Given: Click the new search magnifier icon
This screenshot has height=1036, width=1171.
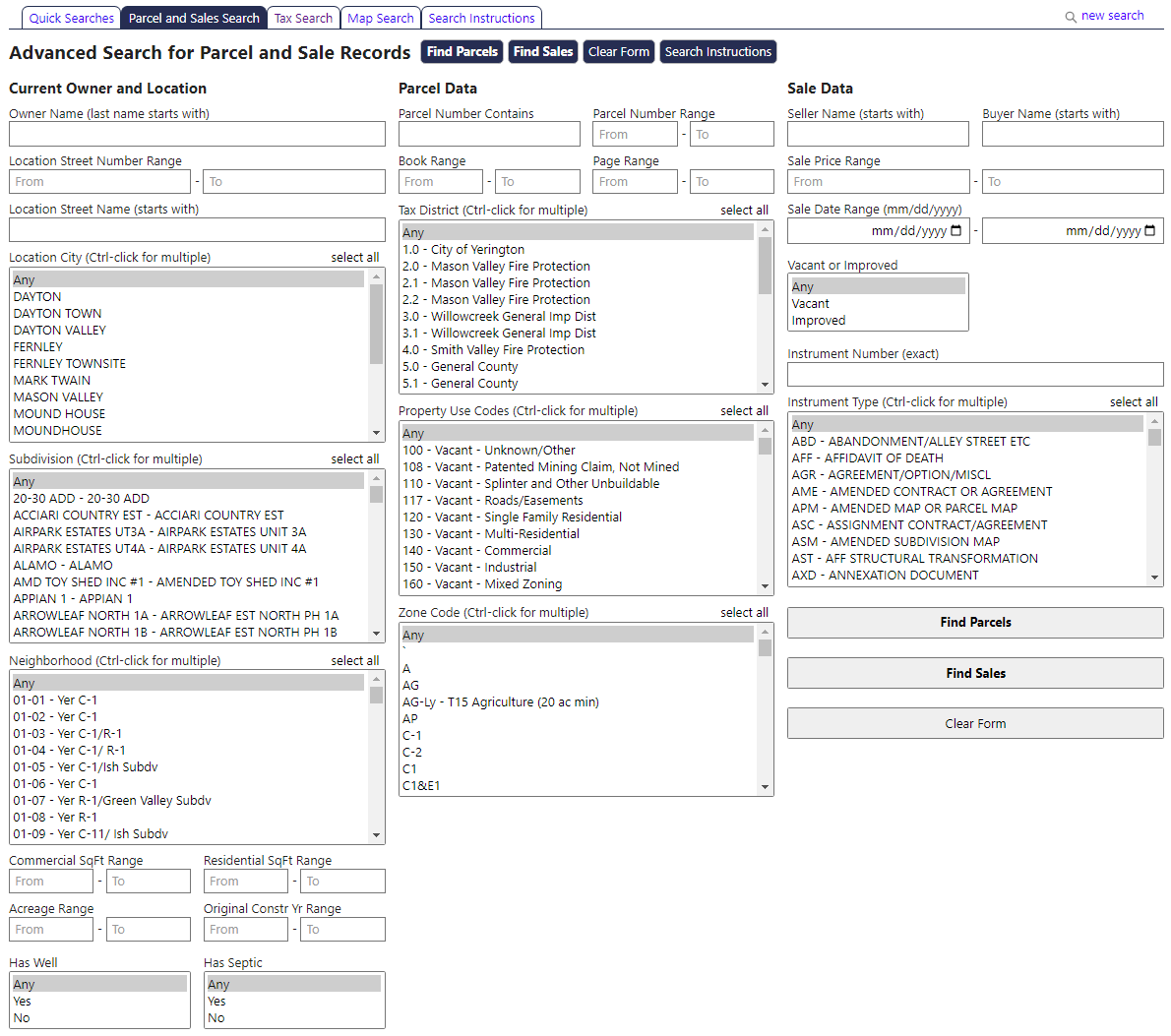Looking at the screenshot, I should click(1071, 17).
